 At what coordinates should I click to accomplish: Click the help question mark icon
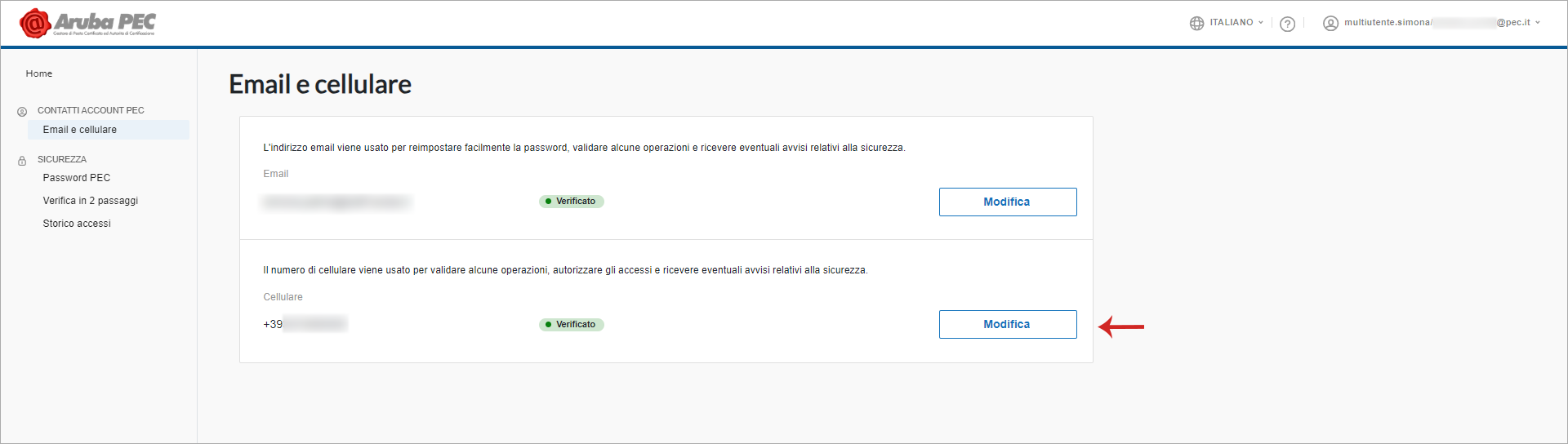pos(1288,24)
